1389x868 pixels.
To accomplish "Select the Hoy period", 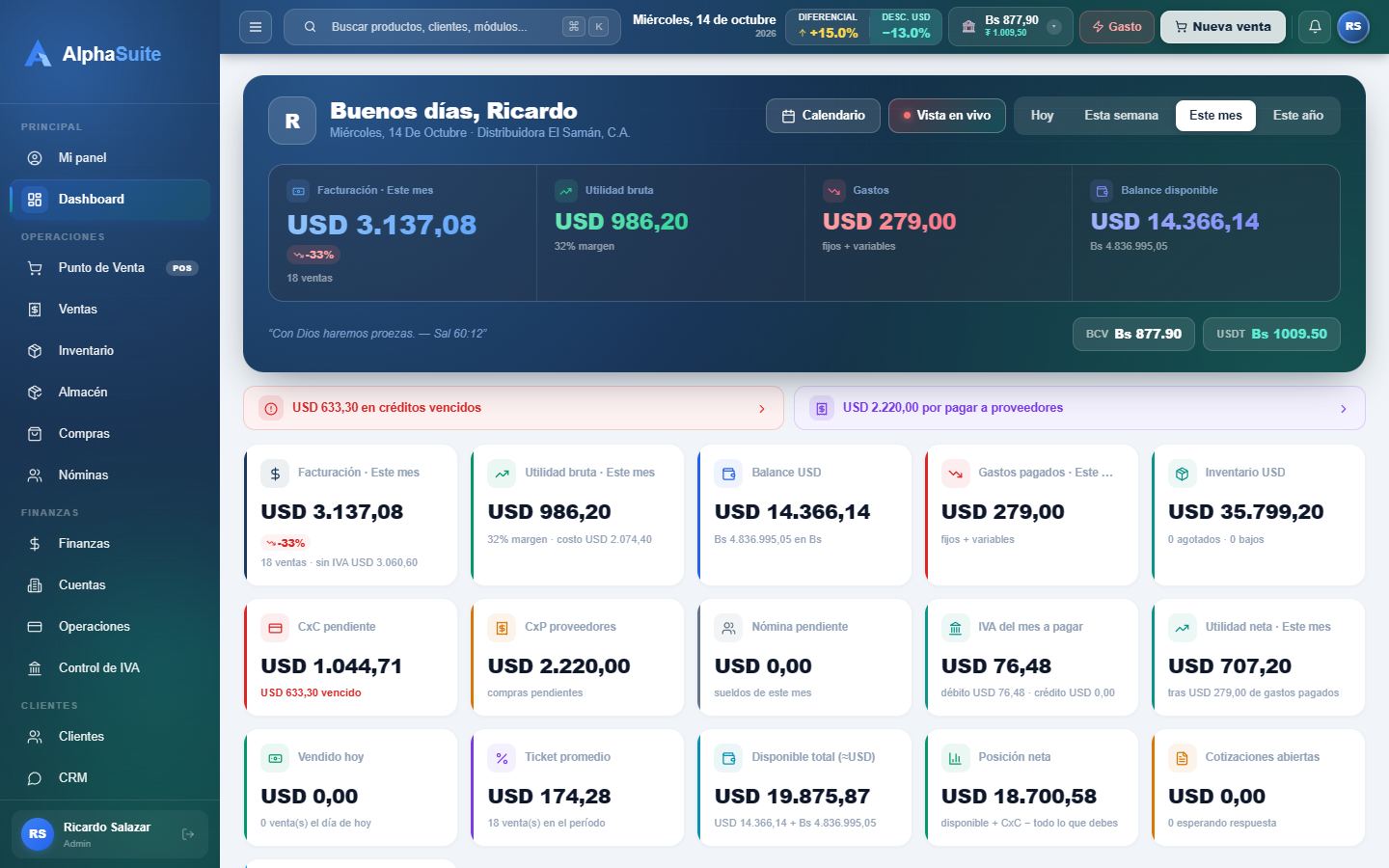I will click(1042, 116).
